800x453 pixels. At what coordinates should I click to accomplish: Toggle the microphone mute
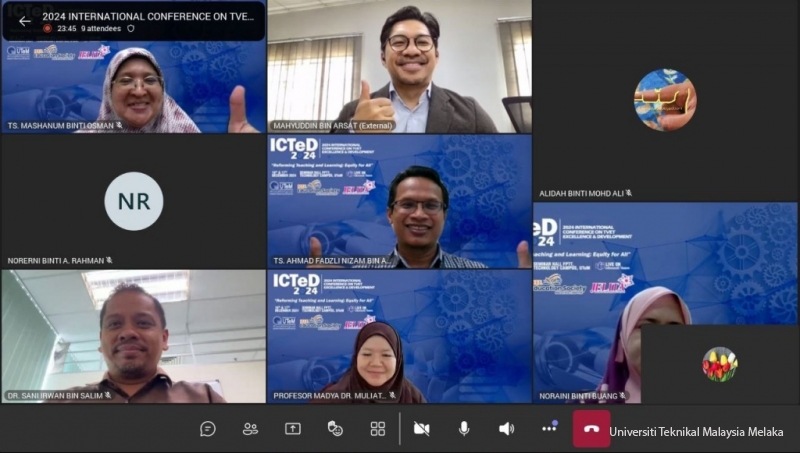click(464, 429)
